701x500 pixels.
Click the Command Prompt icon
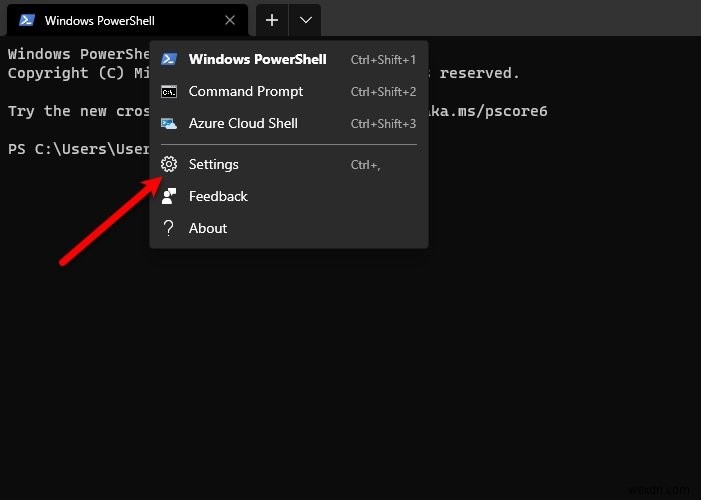(x=169, y=92)
